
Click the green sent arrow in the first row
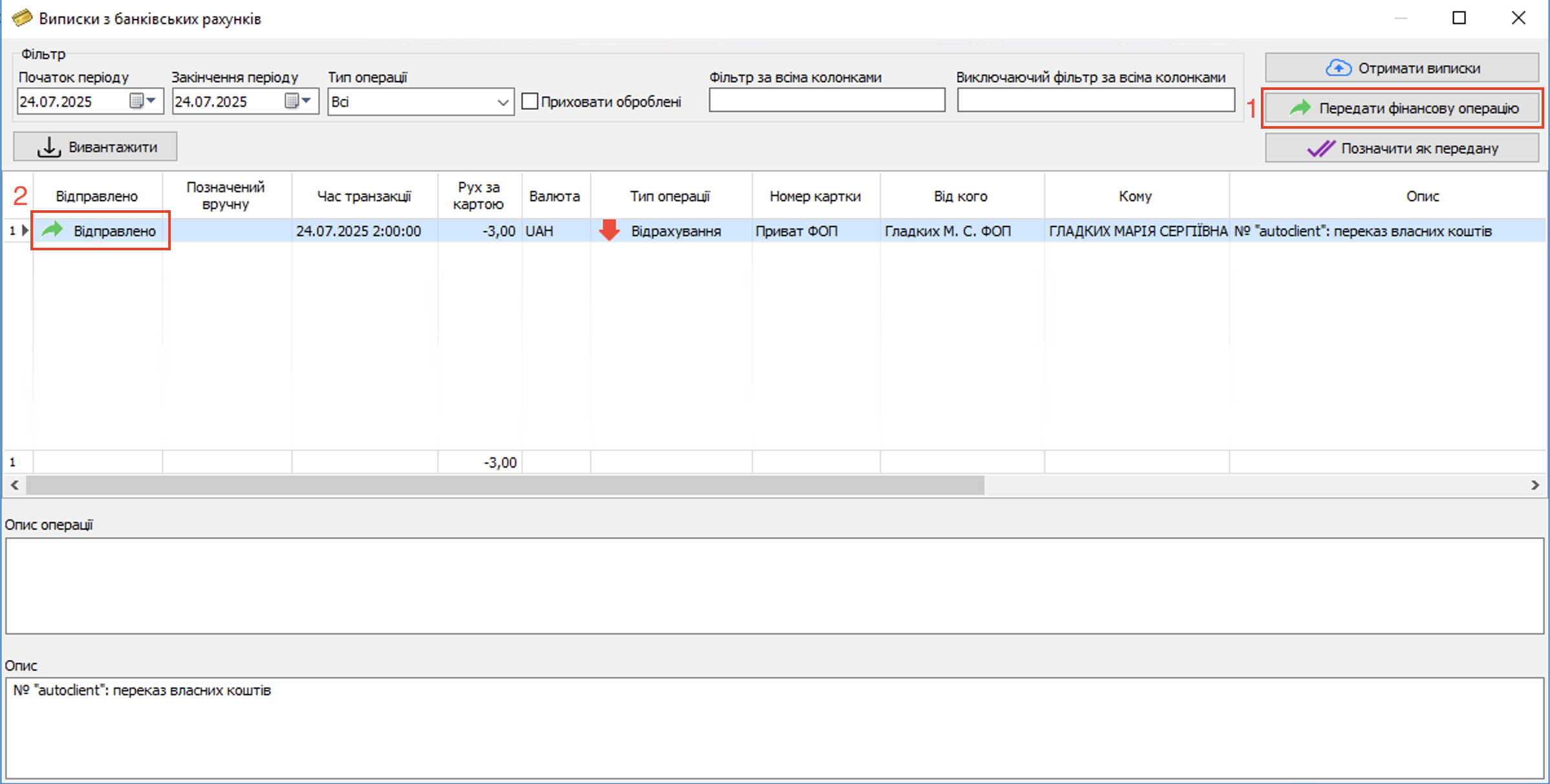coord(52,230)
